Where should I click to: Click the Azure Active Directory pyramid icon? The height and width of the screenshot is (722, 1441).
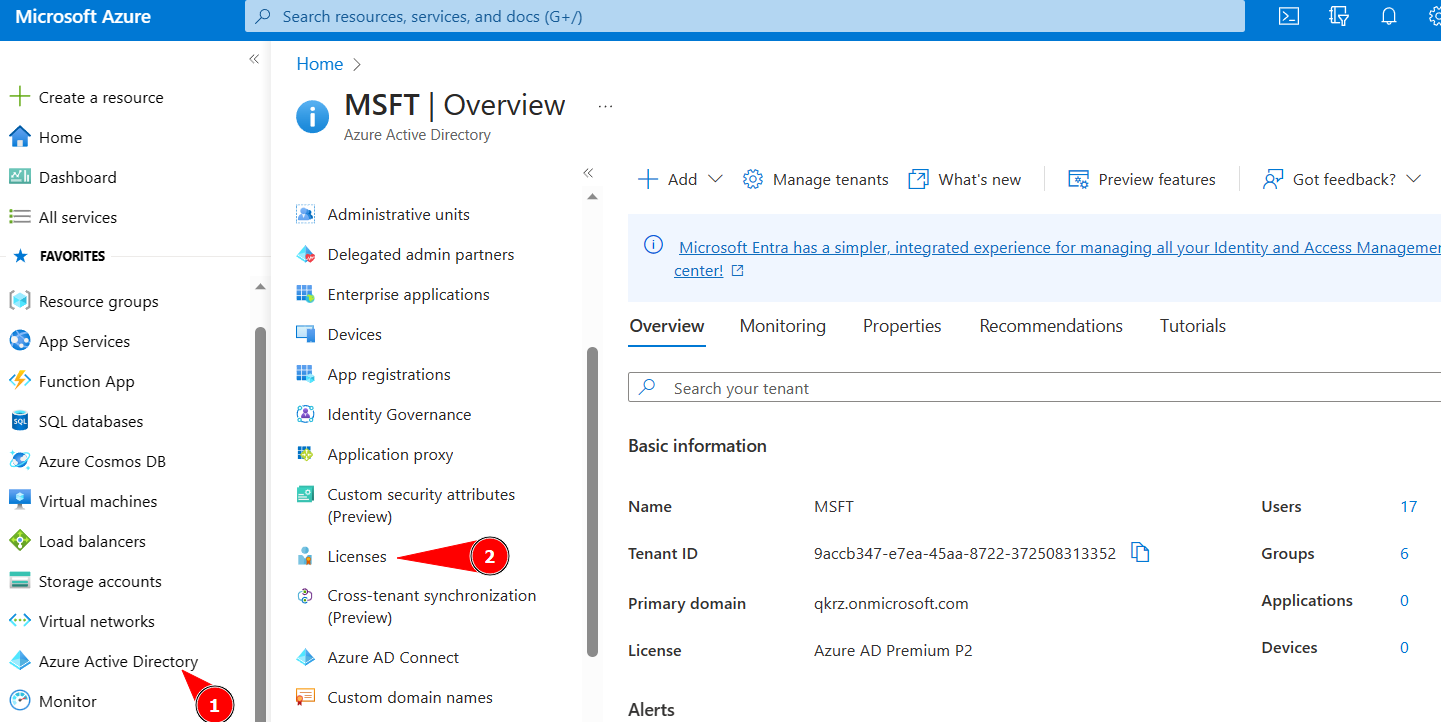click(x=19, y=661)
